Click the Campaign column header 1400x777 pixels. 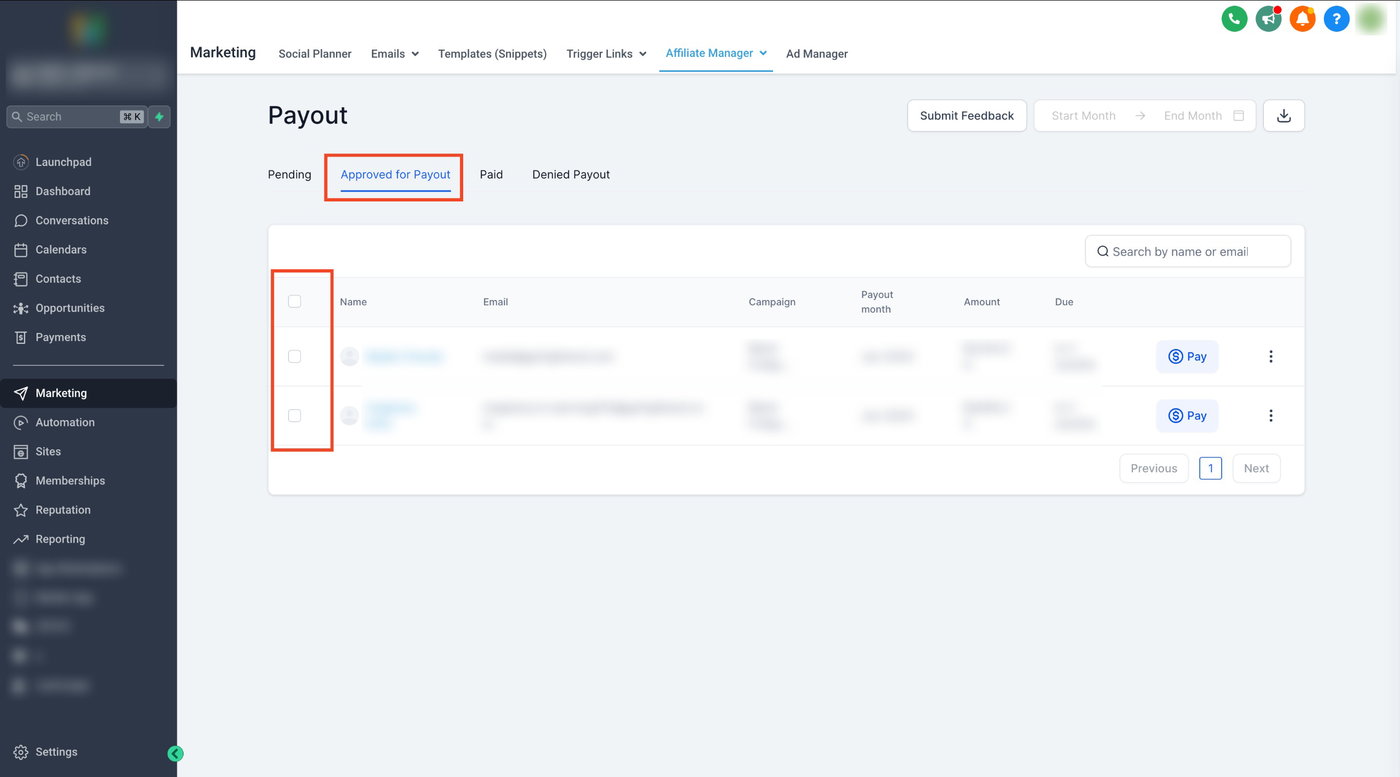click(x=772, y=302)
